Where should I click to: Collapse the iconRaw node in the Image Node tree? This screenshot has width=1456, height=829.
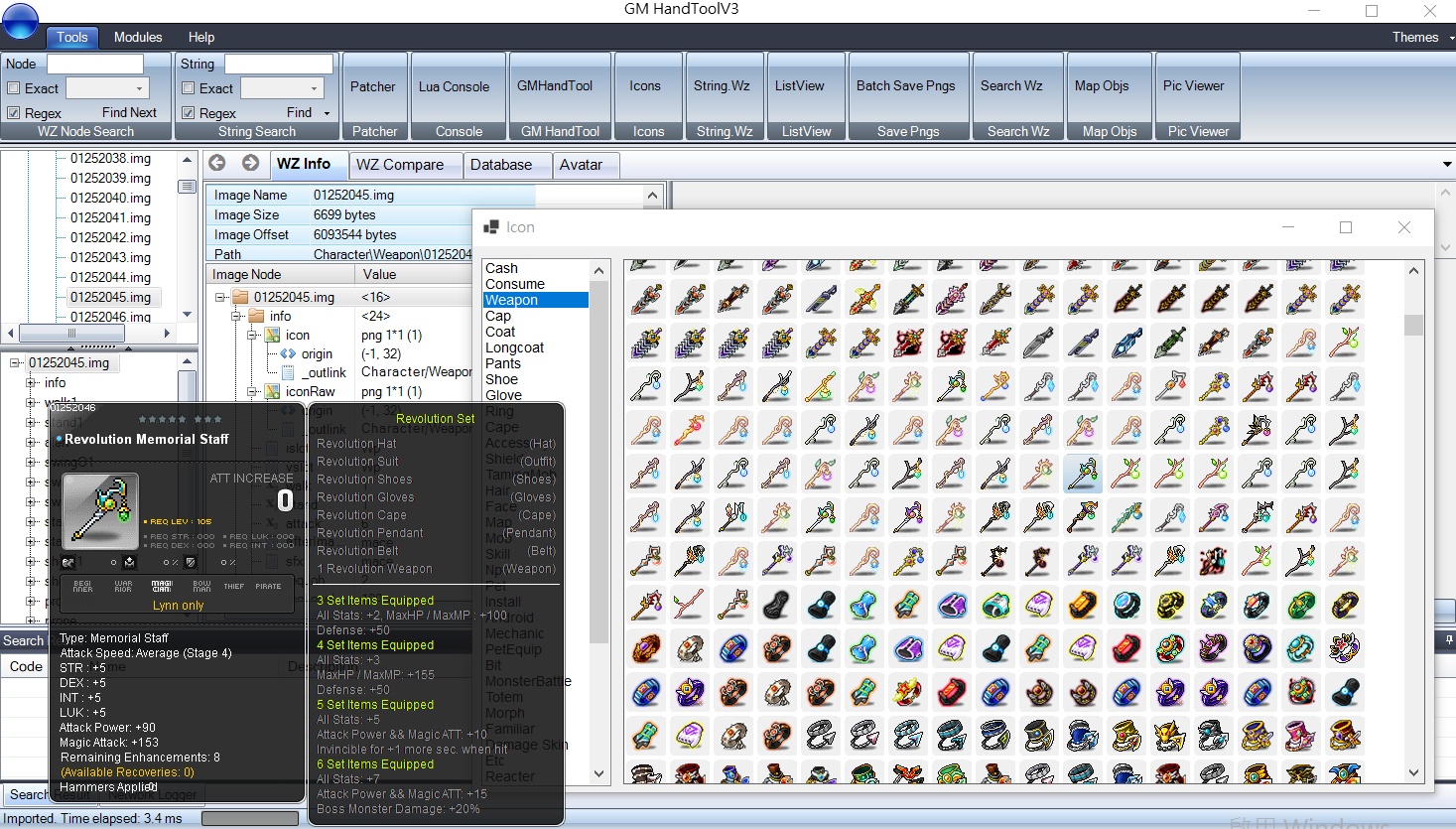coord(252,392)
